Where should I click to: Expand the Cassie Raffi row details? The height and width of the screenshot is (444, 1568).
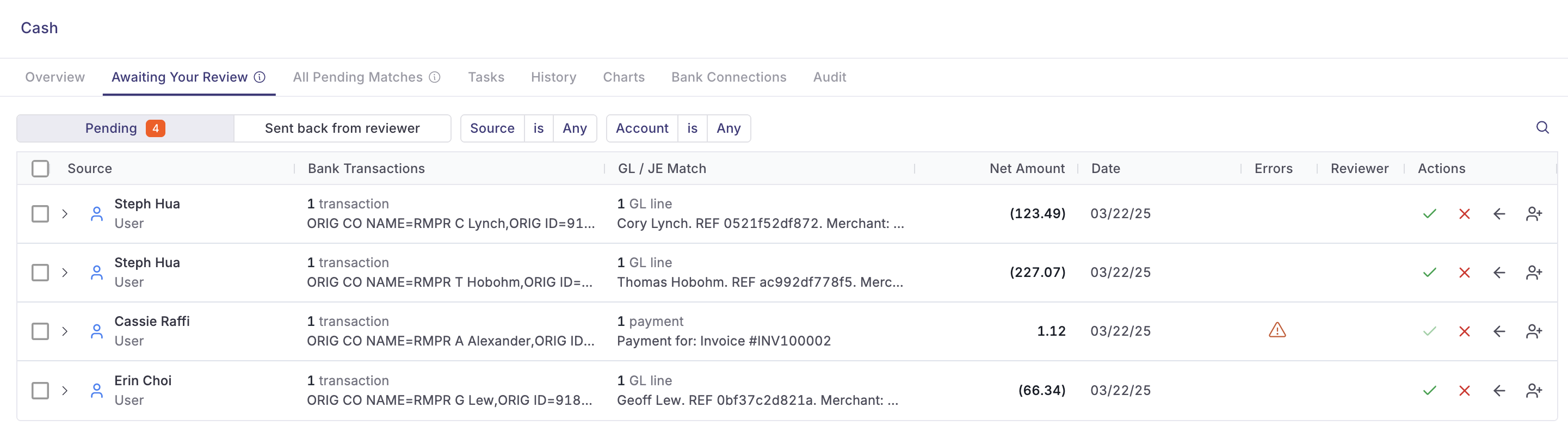(x=65, y=331)
